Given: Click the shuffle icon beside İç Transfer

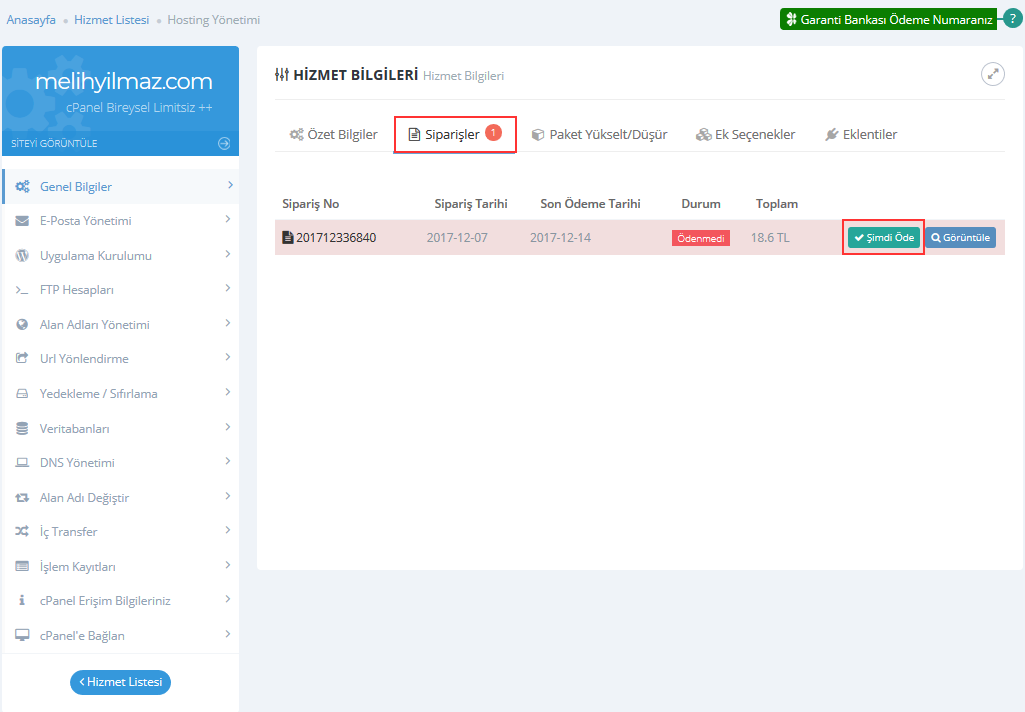Looking at the screenshot, I should (x=22, y=532).
